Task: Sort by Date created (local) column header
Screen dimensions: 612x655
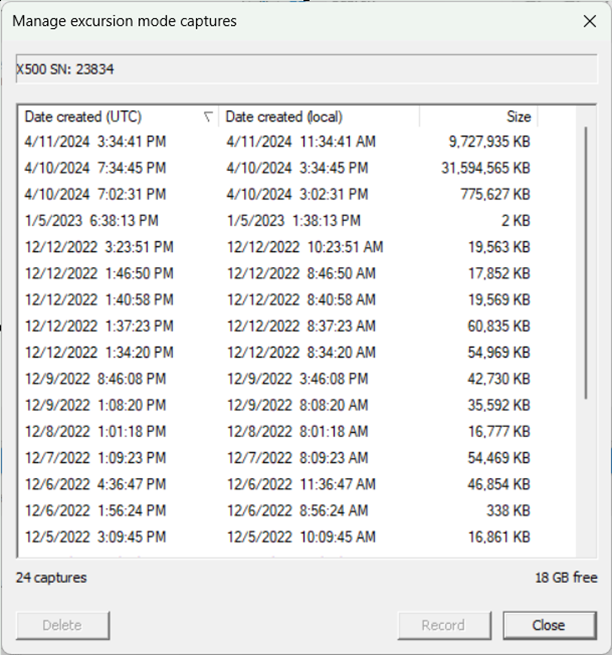Action: coord(319,117)
